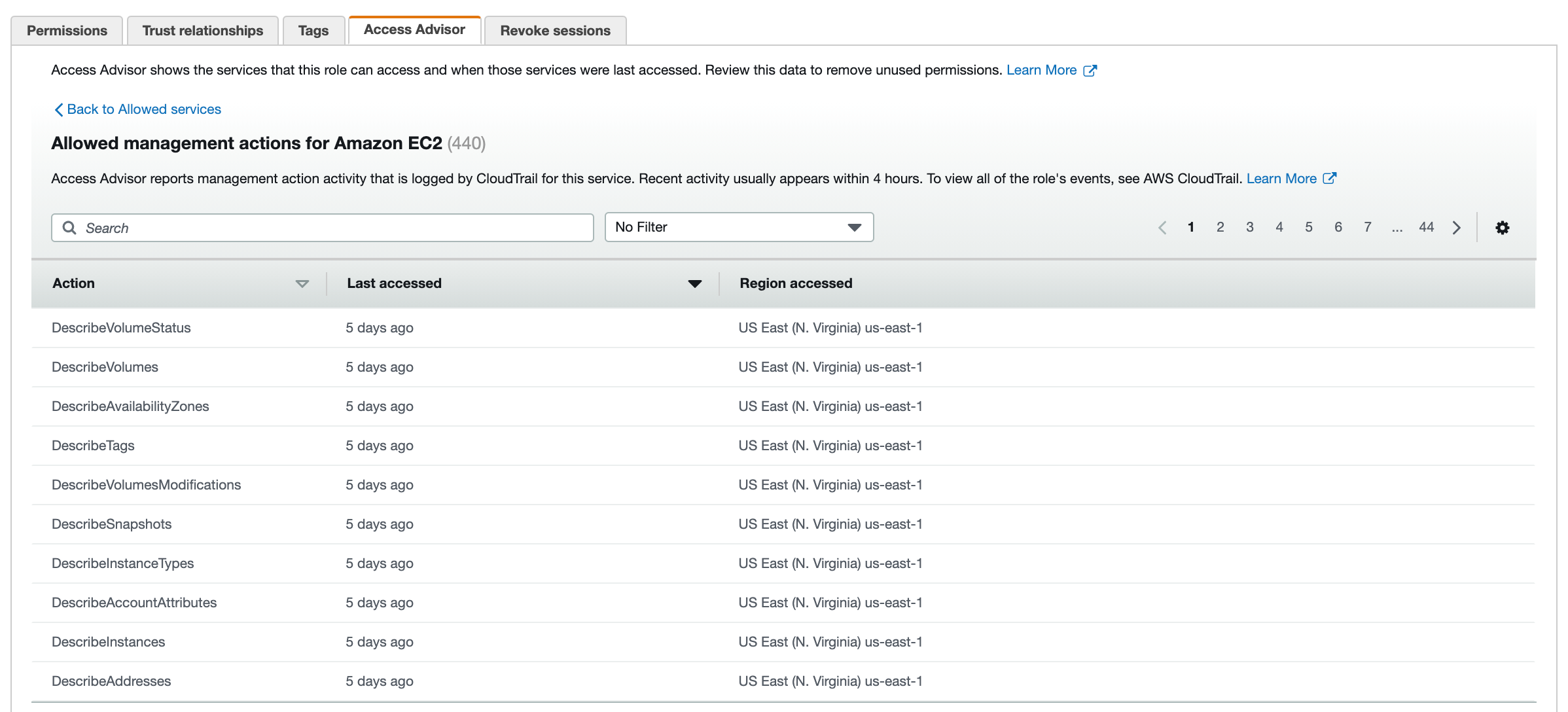Select the Revoke sessions tab
Viewport: 1568px width, 712px height.
[x=555, y=30]
